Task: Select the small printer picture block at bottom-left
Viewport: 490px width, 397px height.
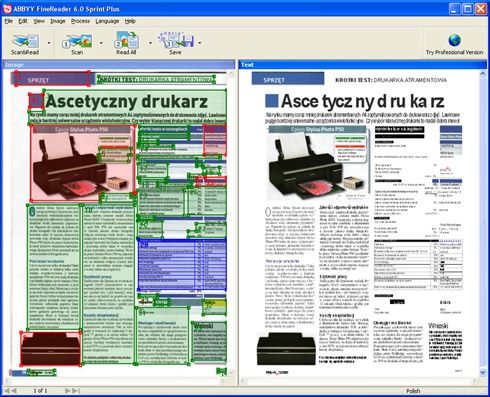Action: (x=51, y=349)
